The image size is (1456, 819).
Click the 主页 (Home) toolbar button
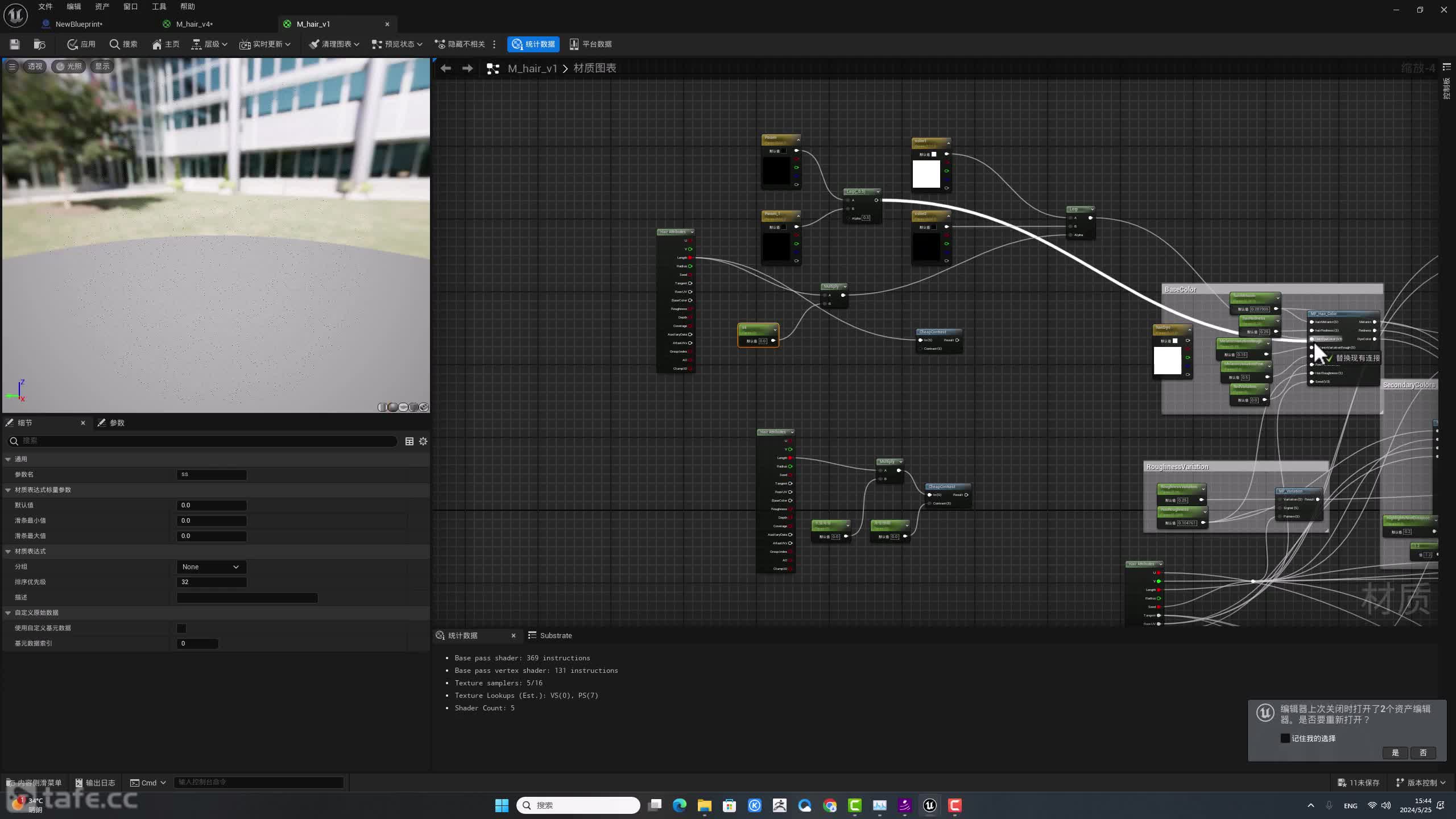point(166,44)
